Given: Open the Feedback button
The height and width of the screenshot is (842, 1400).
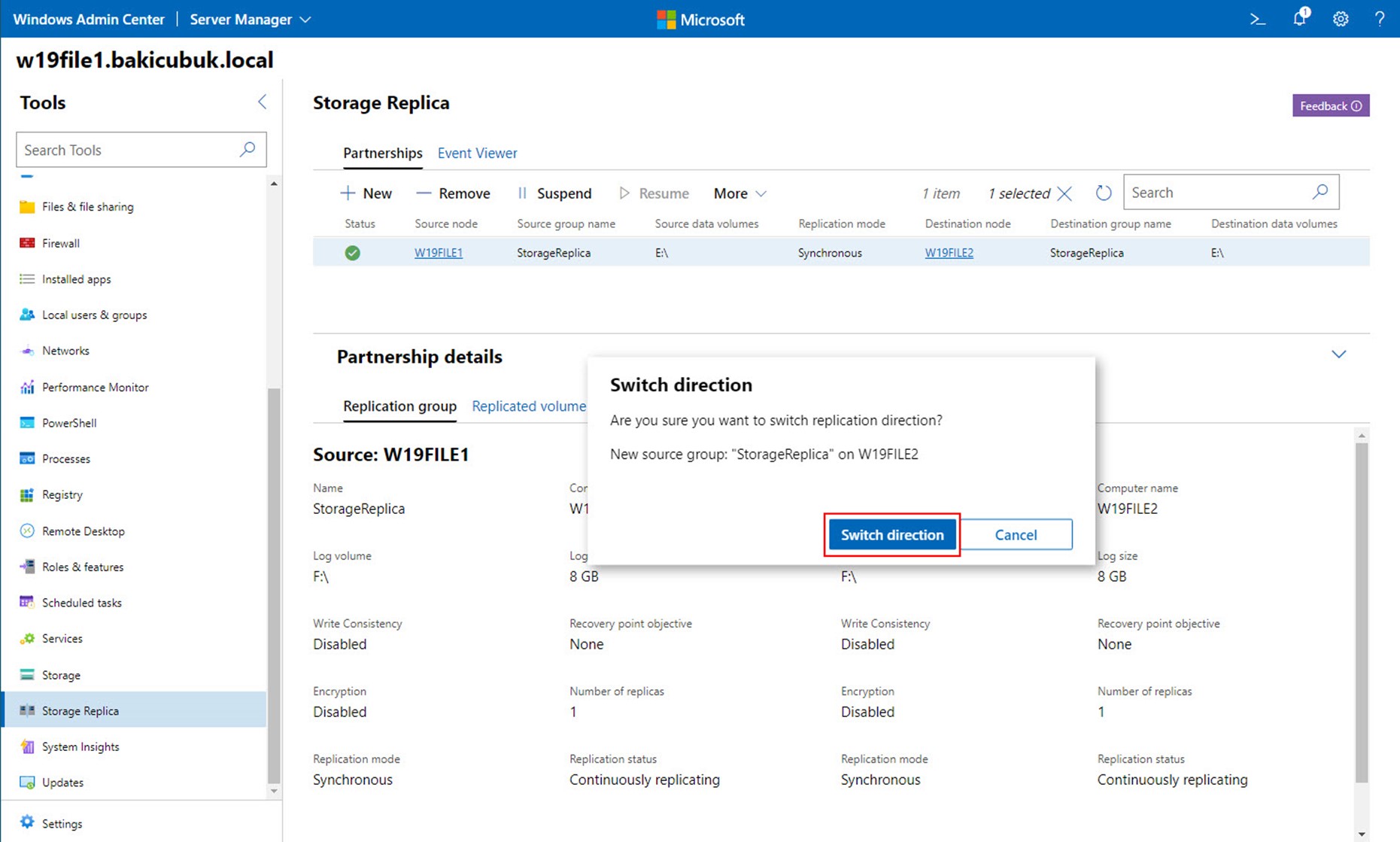Looking at the screenshot, I should point(1331,105).
